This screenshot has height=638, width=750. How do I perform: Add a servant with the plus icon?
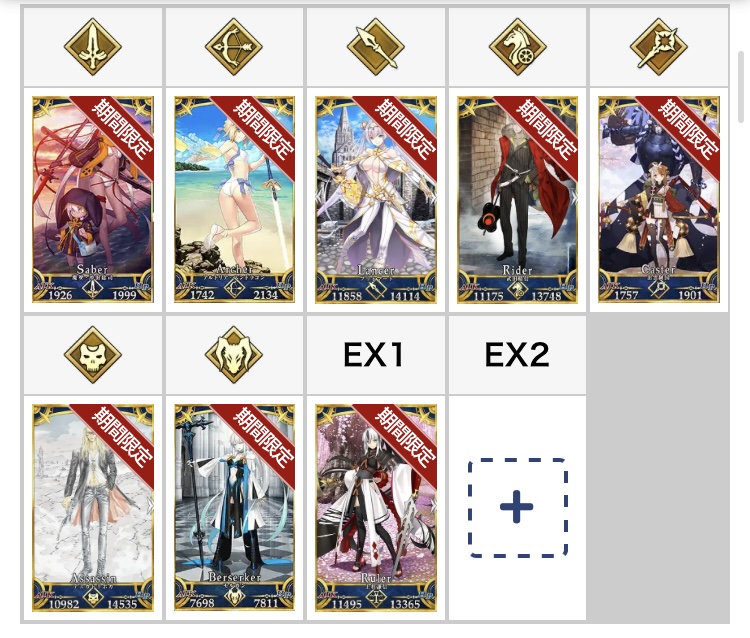click(x=517, y=507)
